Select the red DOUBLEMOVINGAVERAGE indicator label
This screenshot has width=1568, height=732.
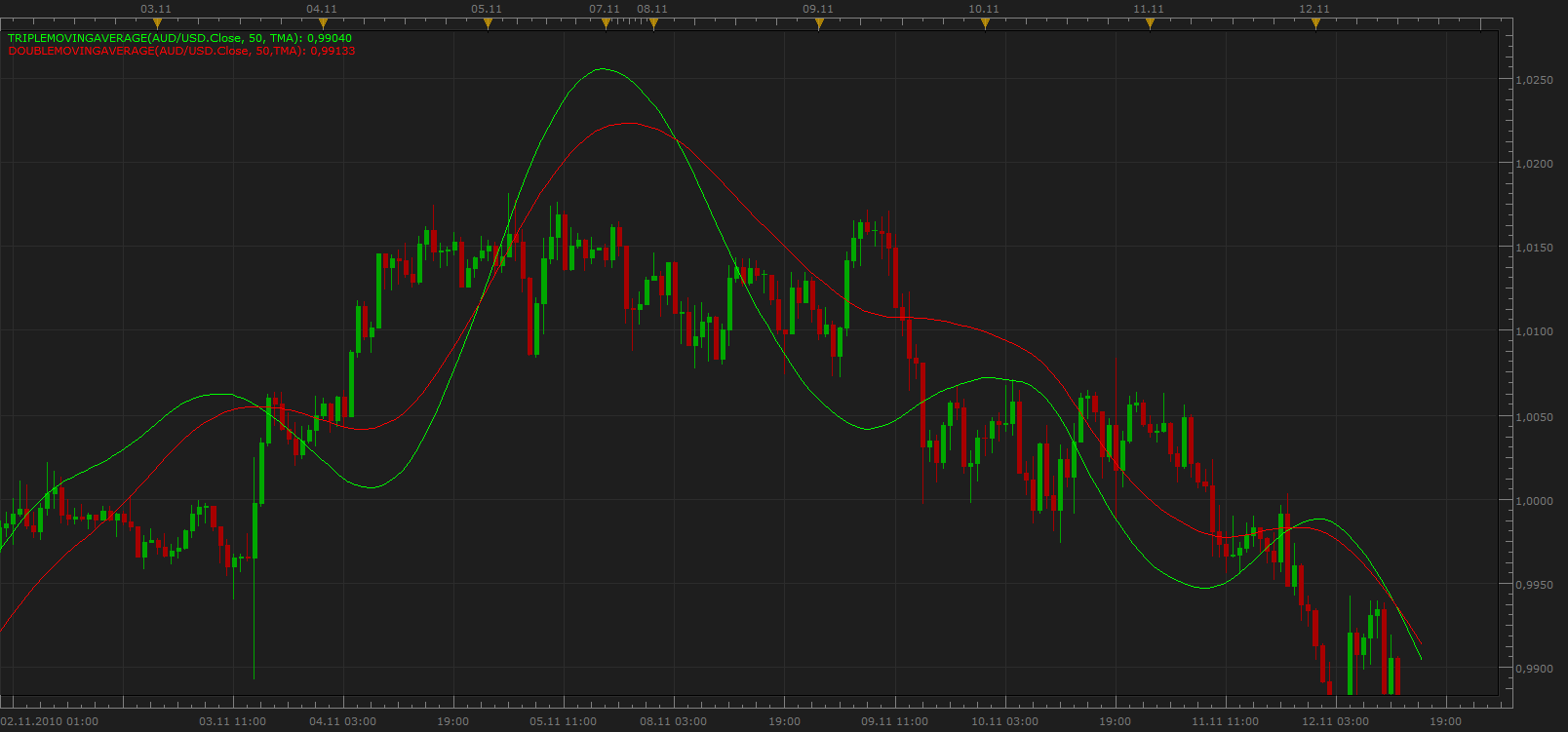point(181,50)
